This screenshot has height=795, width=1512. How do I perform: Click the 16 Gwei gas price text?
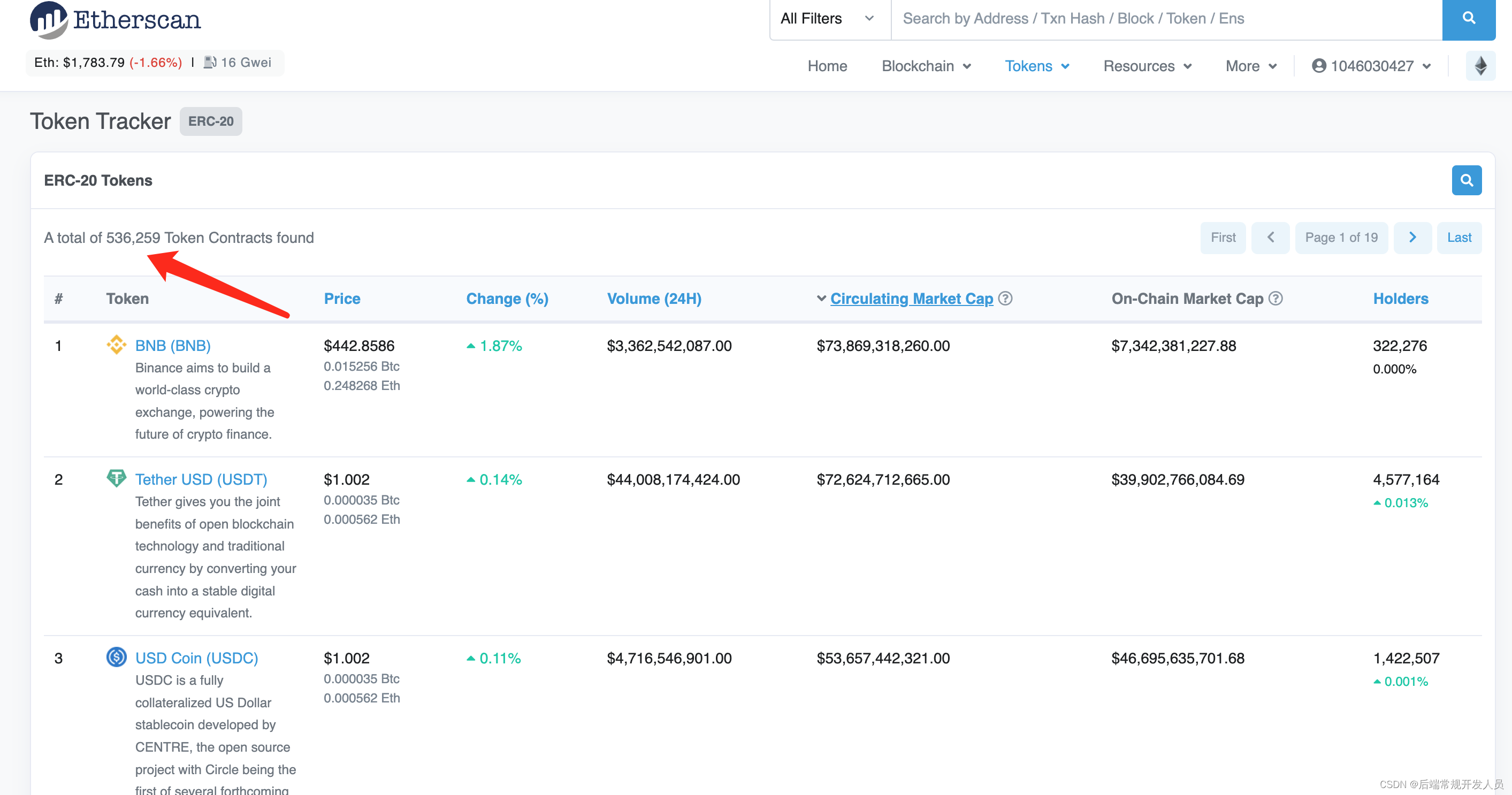click(246, 62)
